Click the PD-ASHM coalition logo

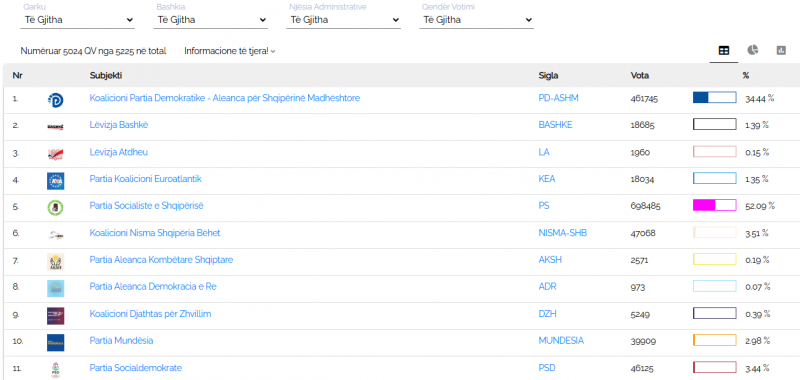coord(55,100)
